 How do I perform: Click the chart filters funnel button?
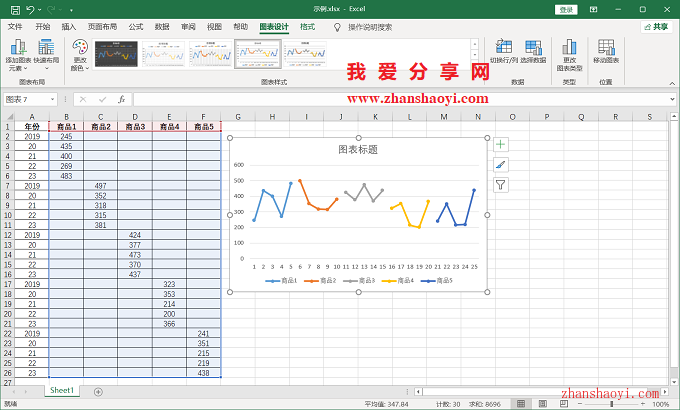coord(500,185)
